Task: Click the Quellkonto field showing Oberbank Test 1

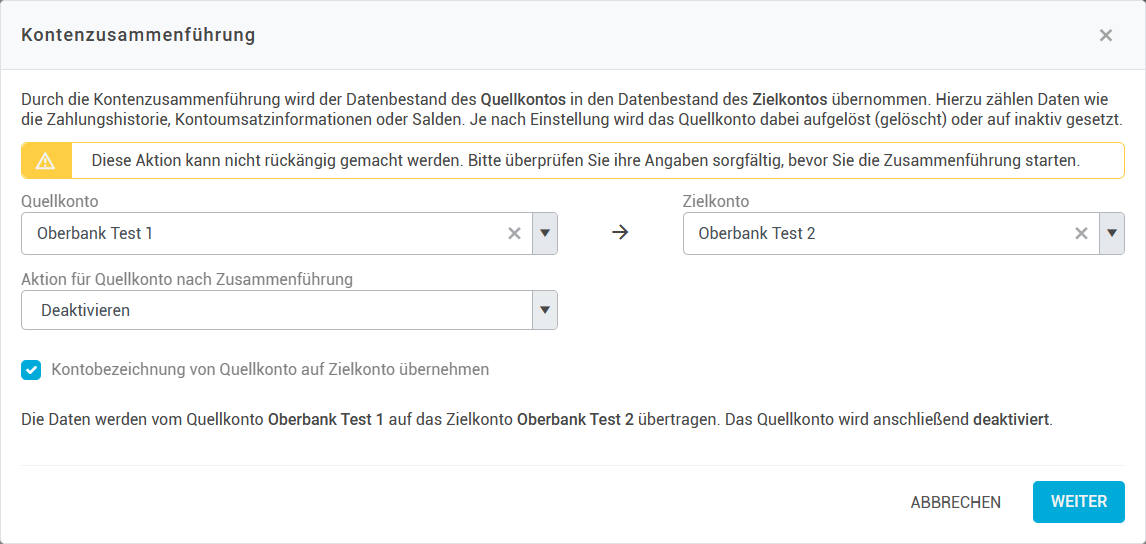Action: (x=260, y=234)
